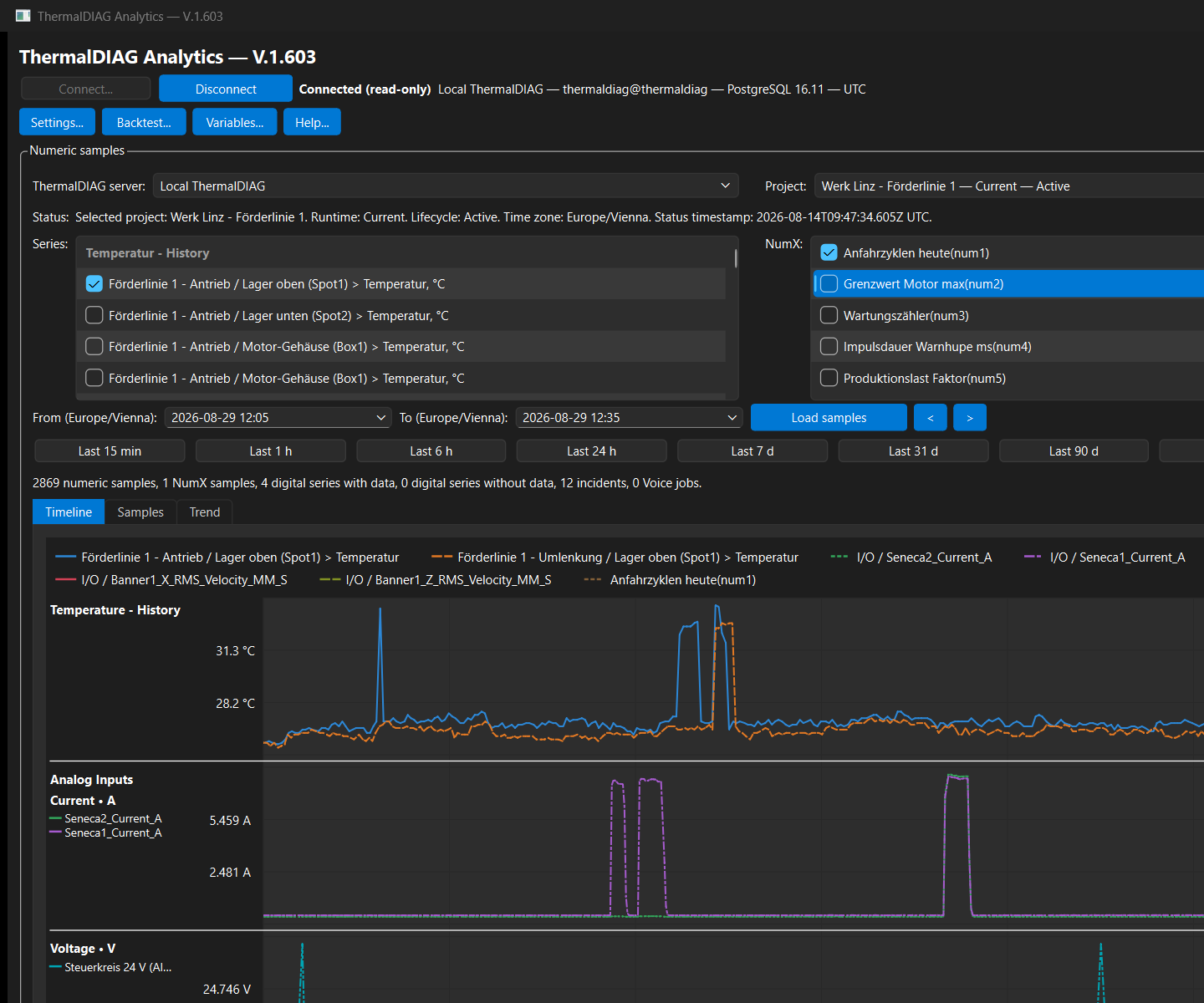
Task: Check Grenzwert Motor max(num2)
Action: [829, 284]
